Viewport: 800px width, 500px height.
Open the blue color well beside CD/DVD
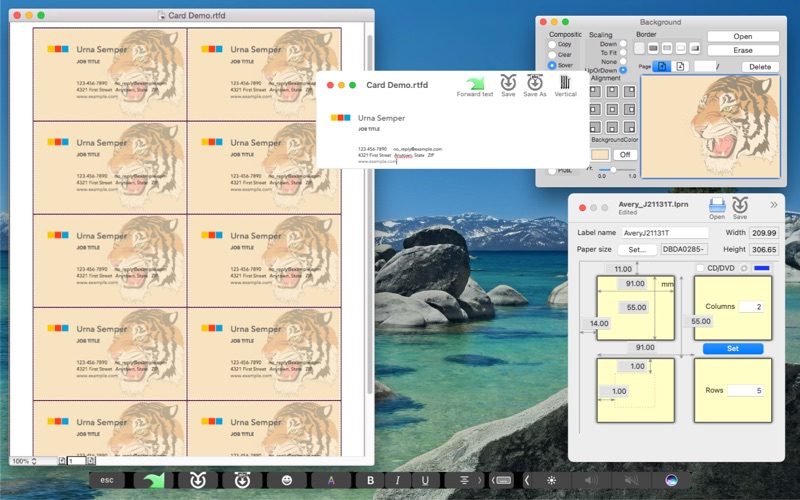762,268
